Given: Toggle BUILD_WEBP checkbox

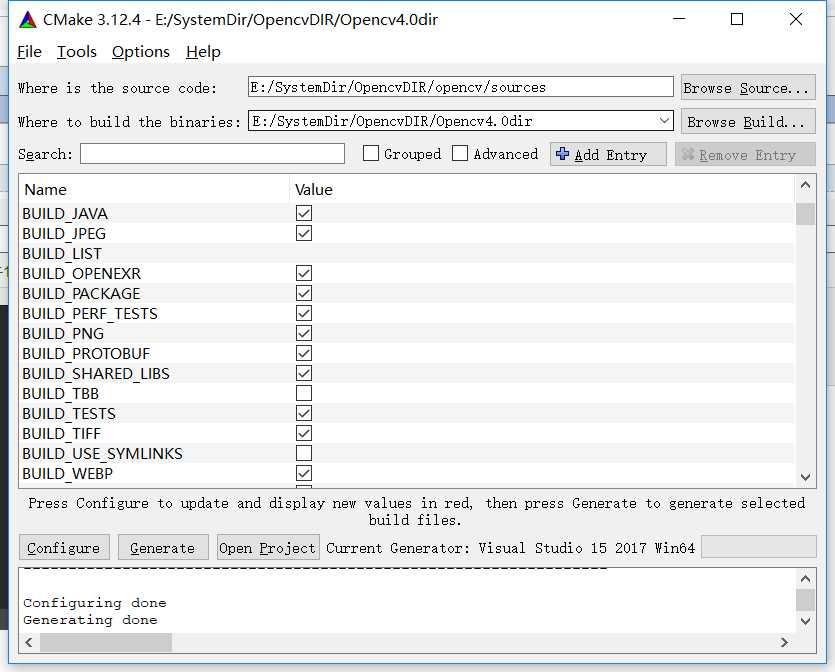Looking at the screenshot, I should tap(304, 473).
